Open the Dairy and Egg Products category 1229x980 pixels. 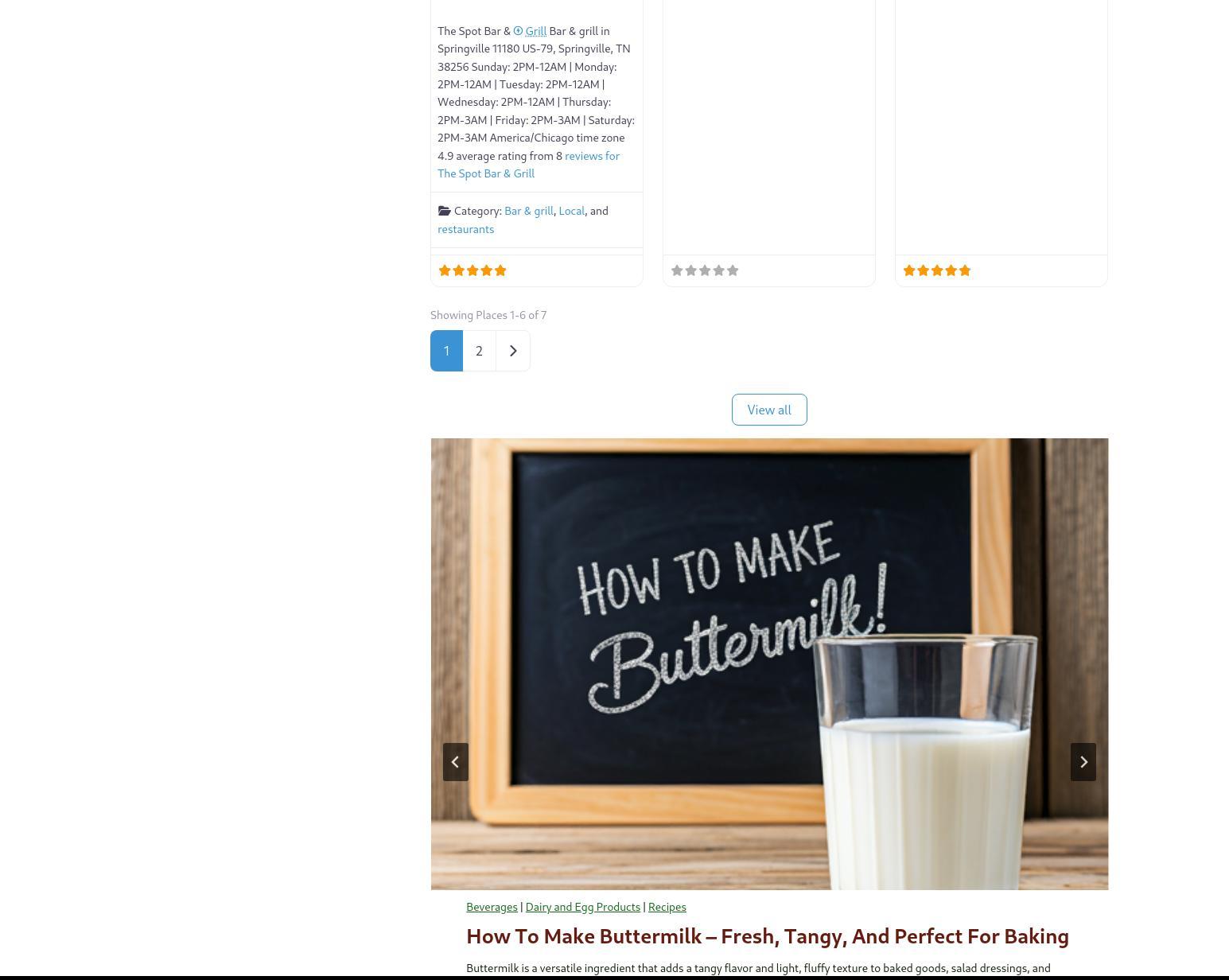pyautogui.click(x=582, y=907)
